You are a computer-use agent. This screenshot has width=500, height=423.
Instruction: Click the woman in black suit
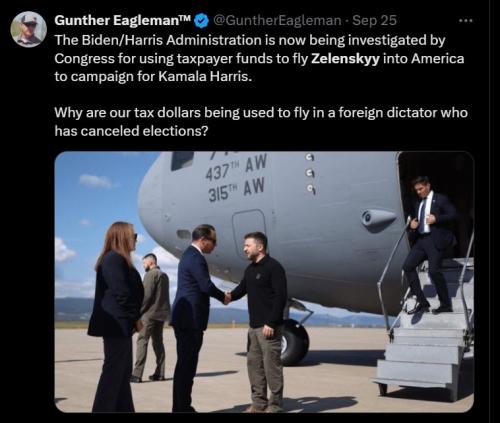coord(115,317)
